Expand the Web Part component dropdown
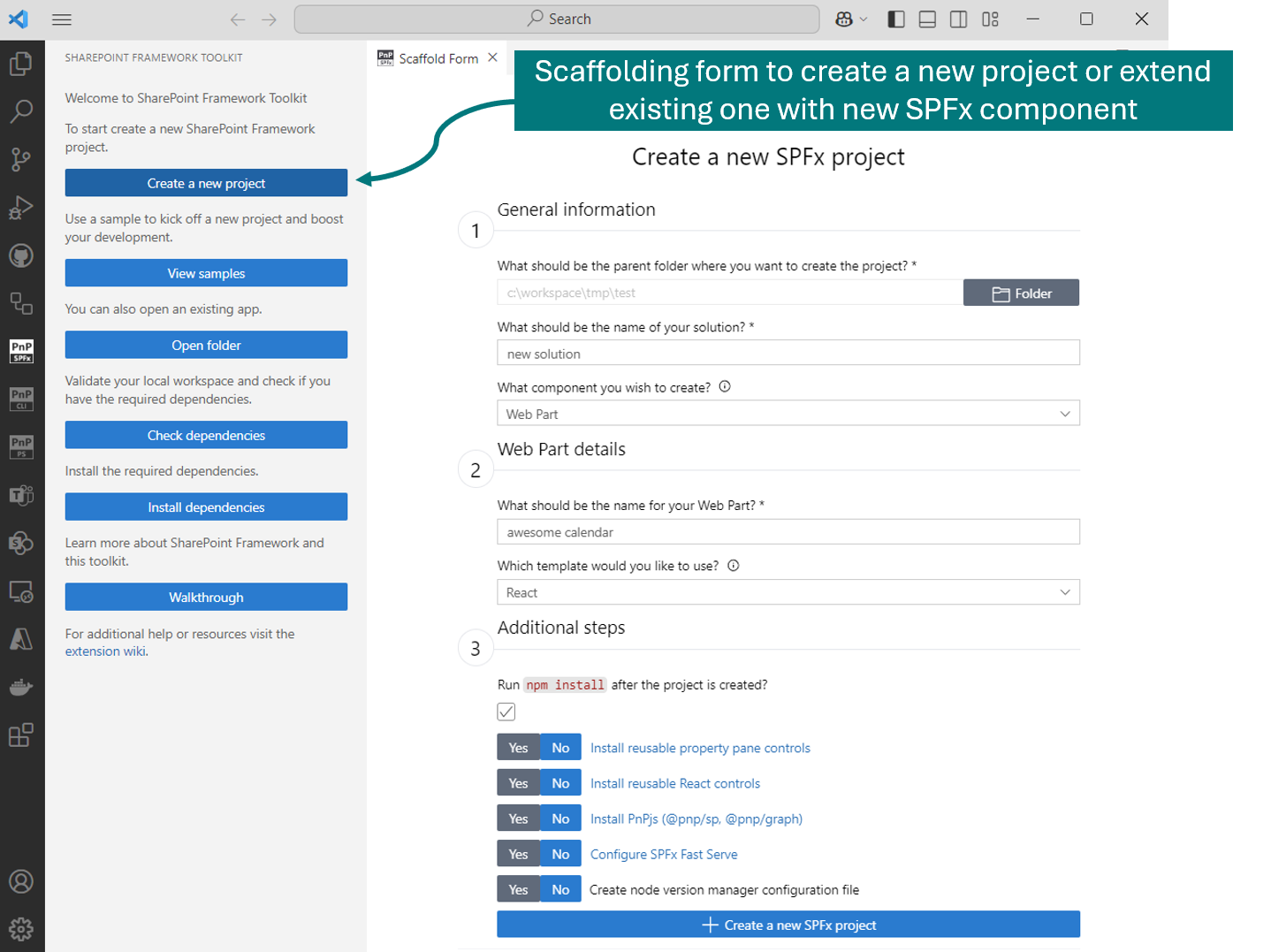The width and height of the screenshot is (1271, 952). pos(788,414)
